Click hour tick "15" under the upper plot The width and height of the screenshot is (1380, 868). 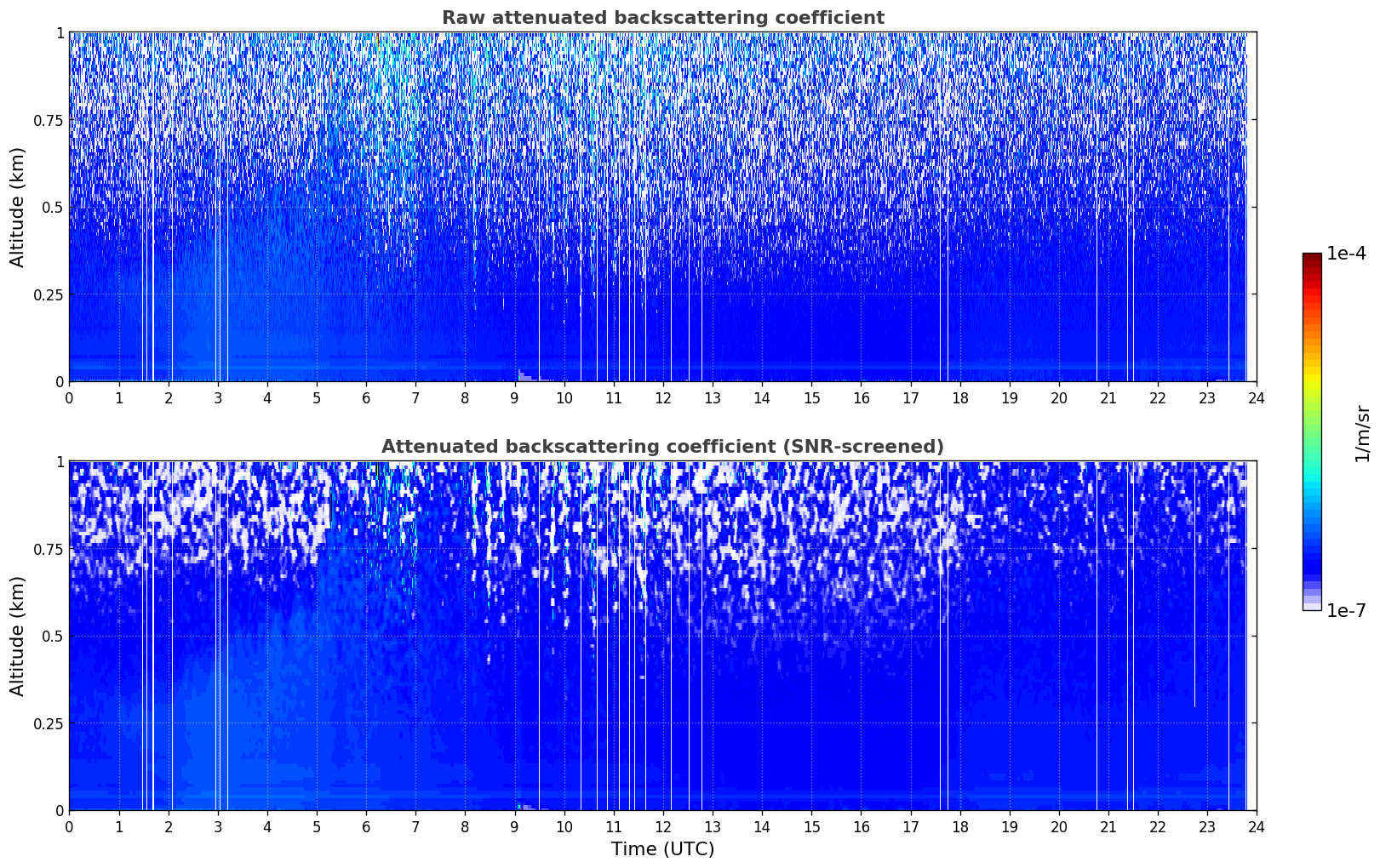coord(811,397)
